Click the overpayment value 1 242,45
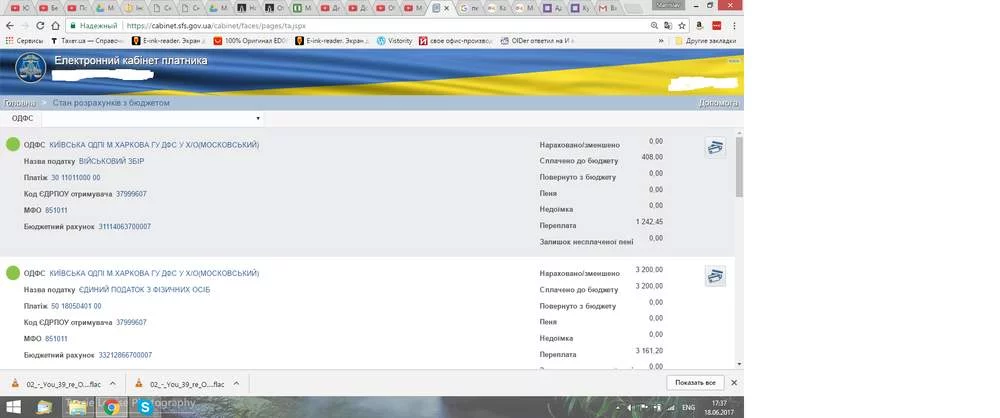 tap(649, 221)
